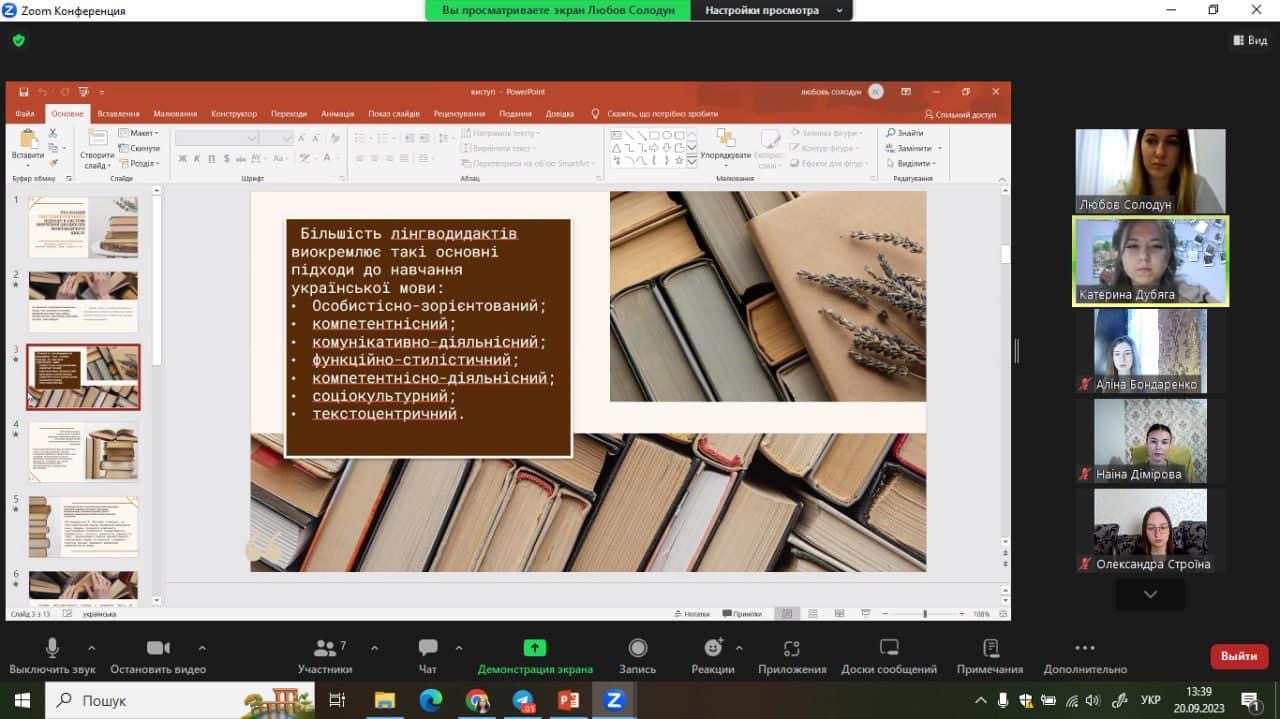
Task: Switch to the Конструктор ribbon tab
Action: pos(234,114)
